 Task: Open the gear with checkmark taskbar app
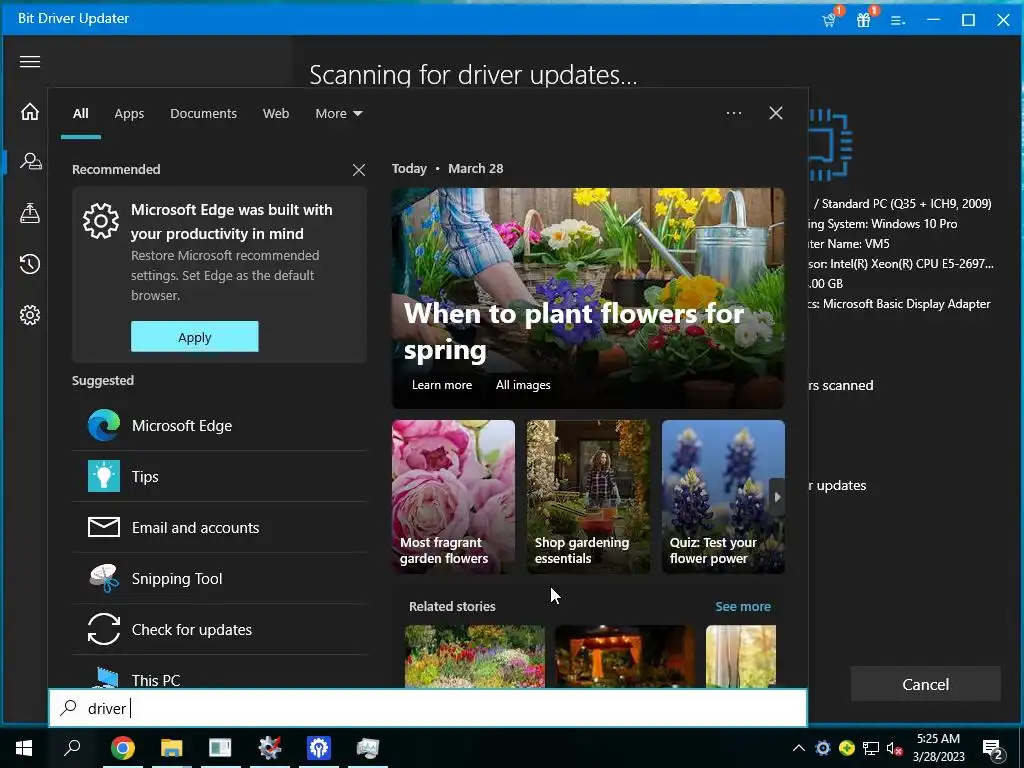270,748
